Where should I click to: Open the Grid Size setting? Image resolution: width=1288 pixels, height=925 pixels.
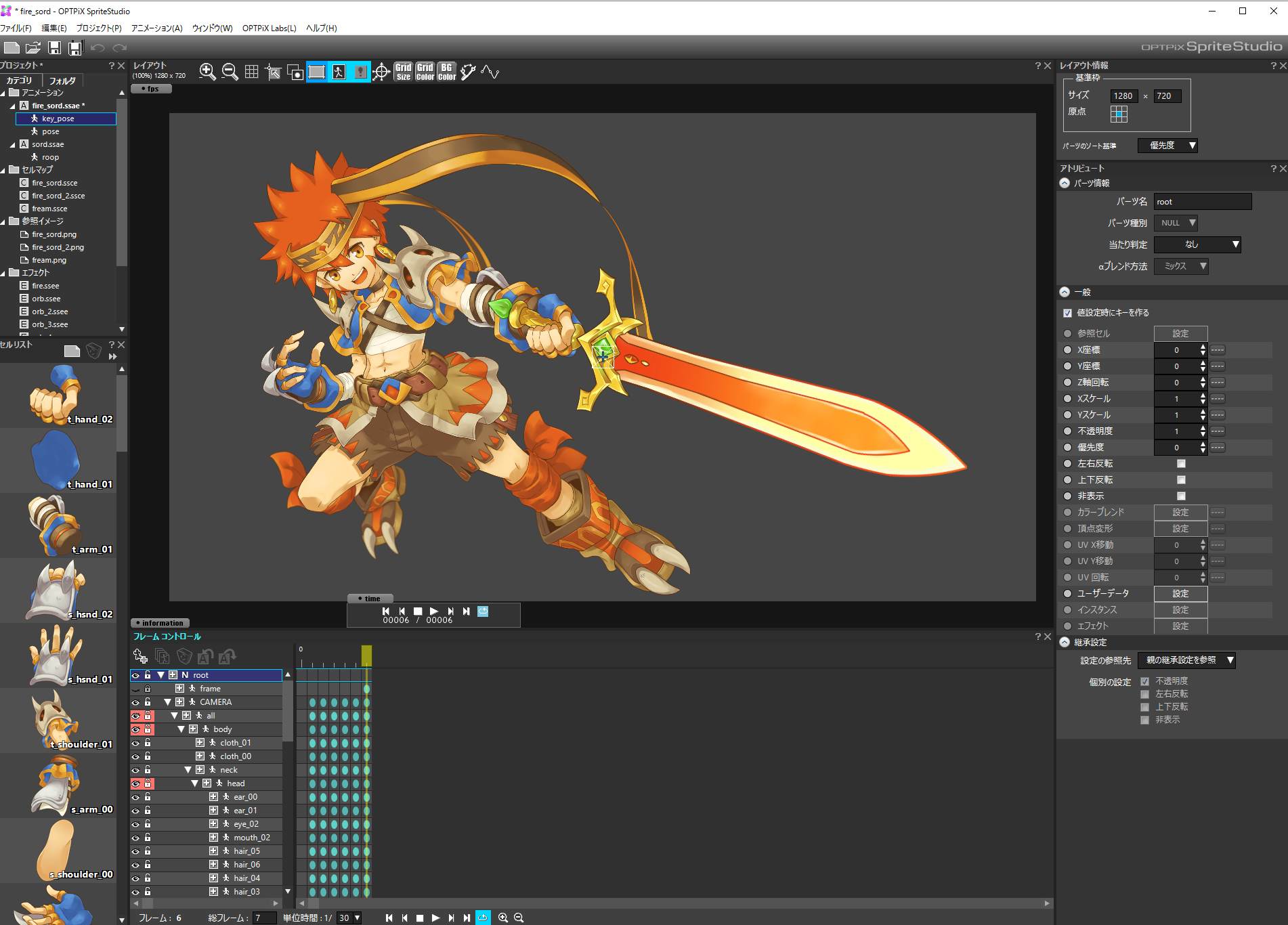[x=403, y=72]
